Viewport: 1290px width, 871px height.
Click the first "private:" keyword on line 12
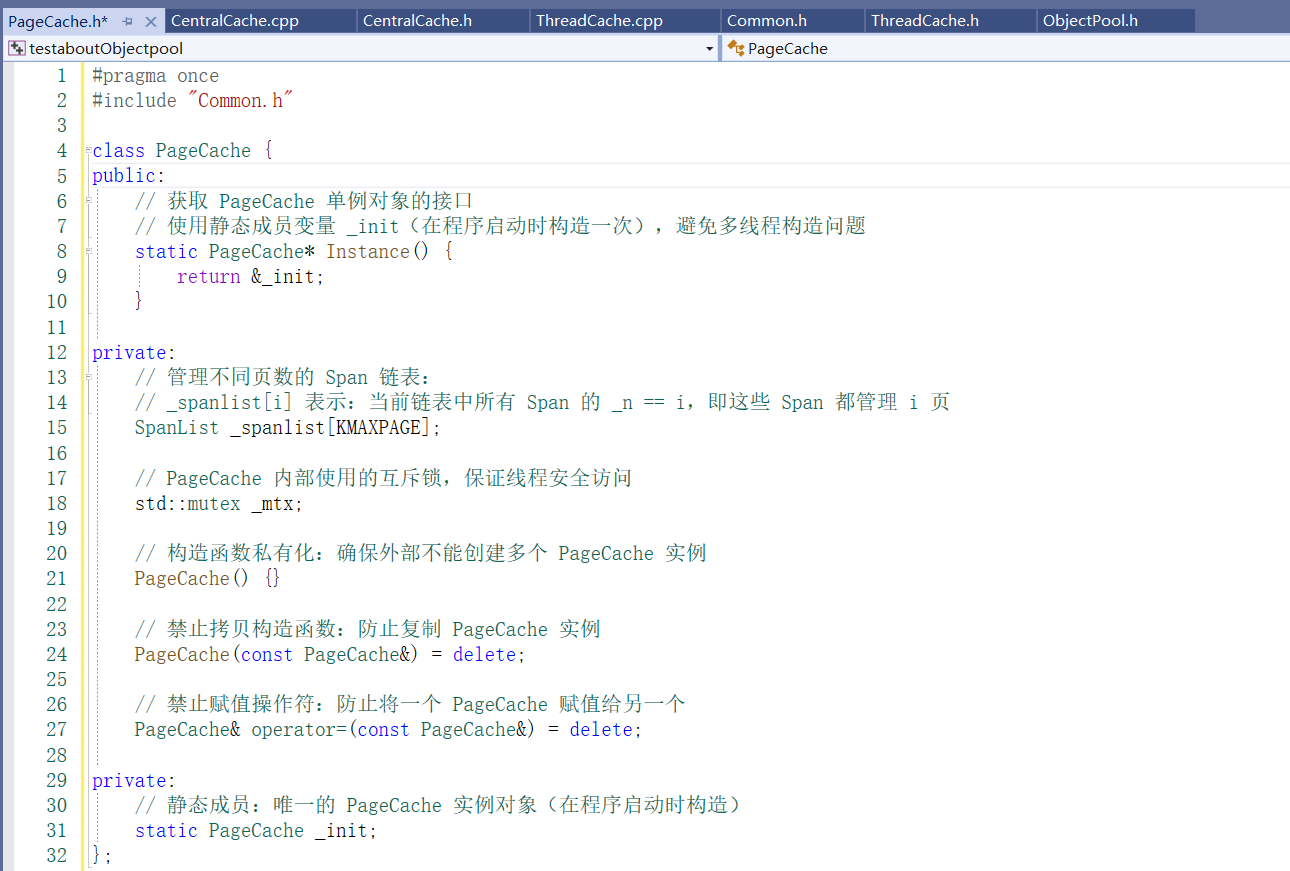pos(134,353)
